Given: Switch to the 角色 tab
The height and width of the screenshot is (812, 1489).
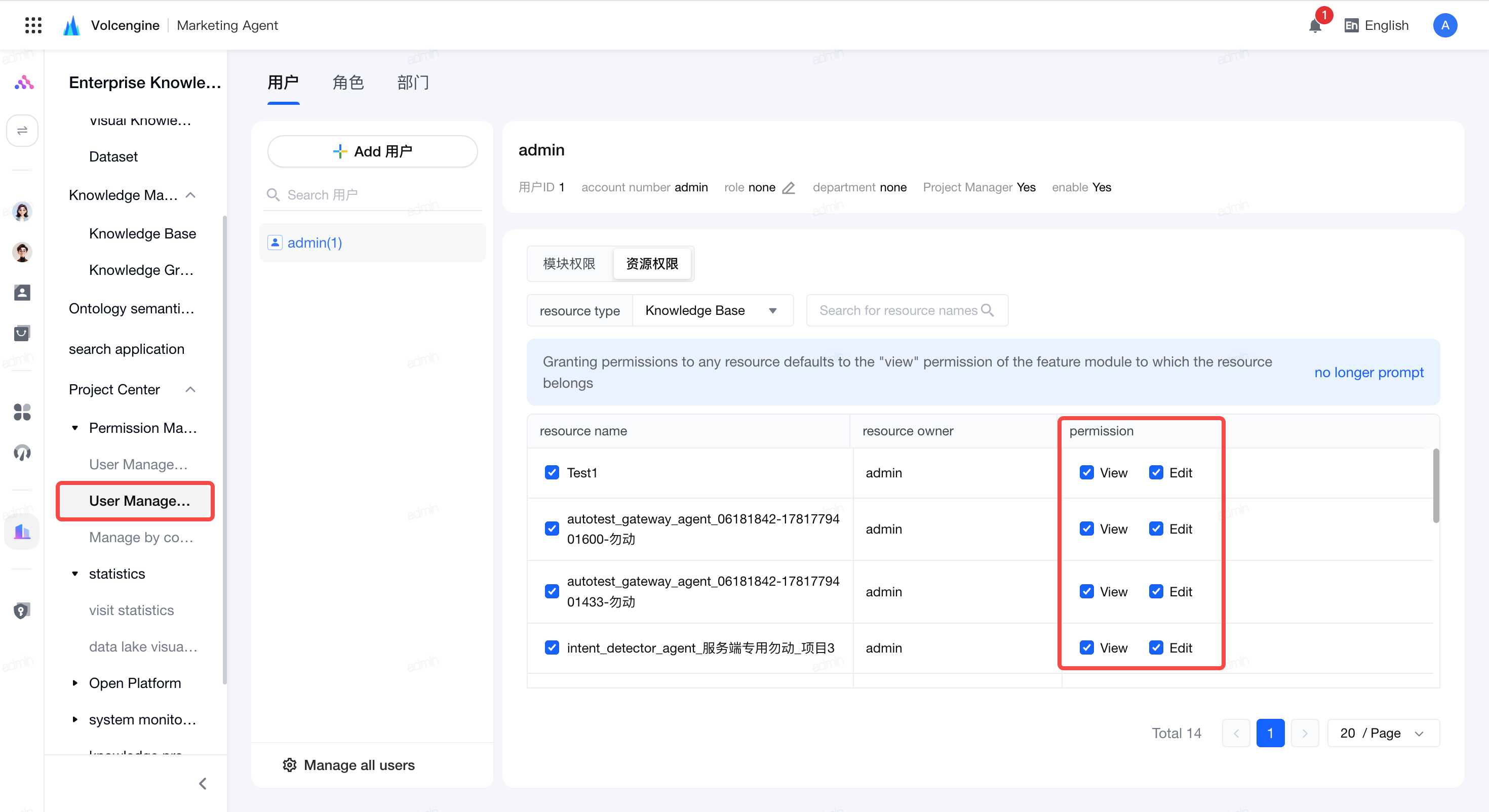Looking at the screenshot, I should point(348,83).
